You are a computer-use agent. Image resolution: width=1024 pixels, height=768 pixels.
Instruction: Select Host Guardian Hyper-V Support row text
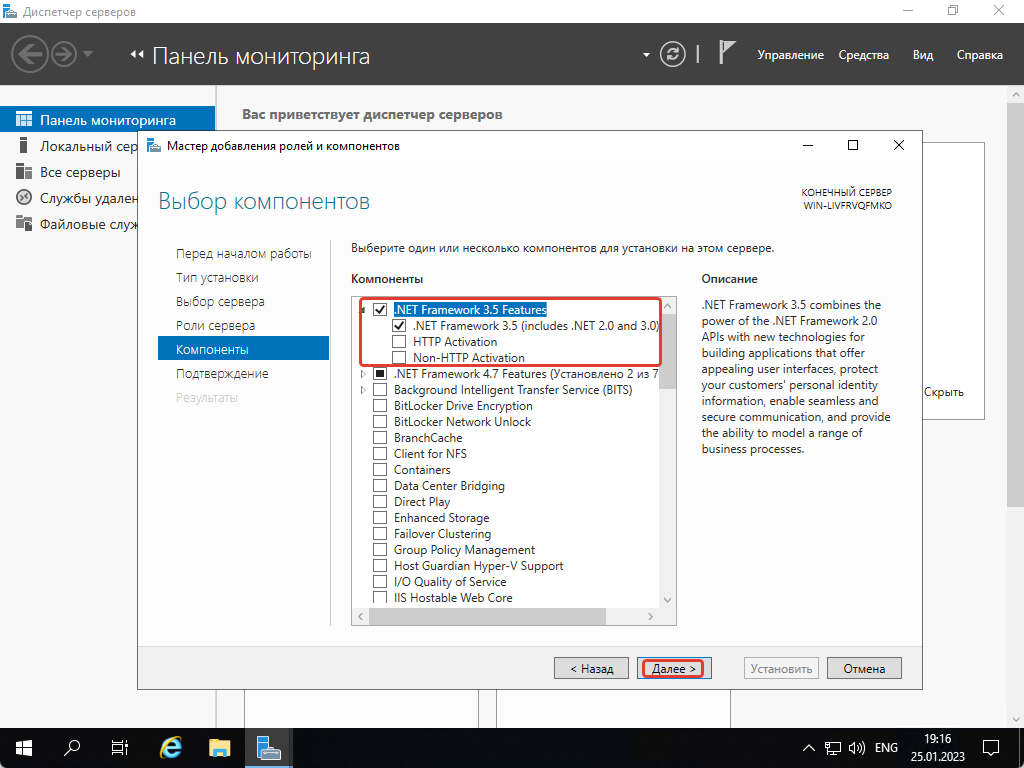[x=478, y=566]
